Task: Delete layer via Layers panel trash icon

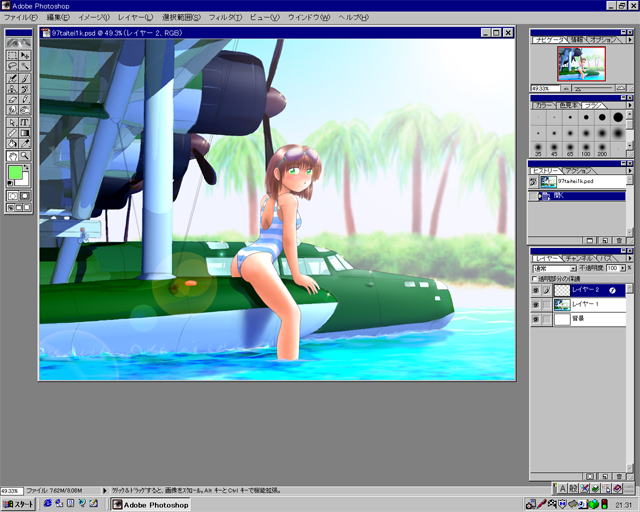Action: 619,476
